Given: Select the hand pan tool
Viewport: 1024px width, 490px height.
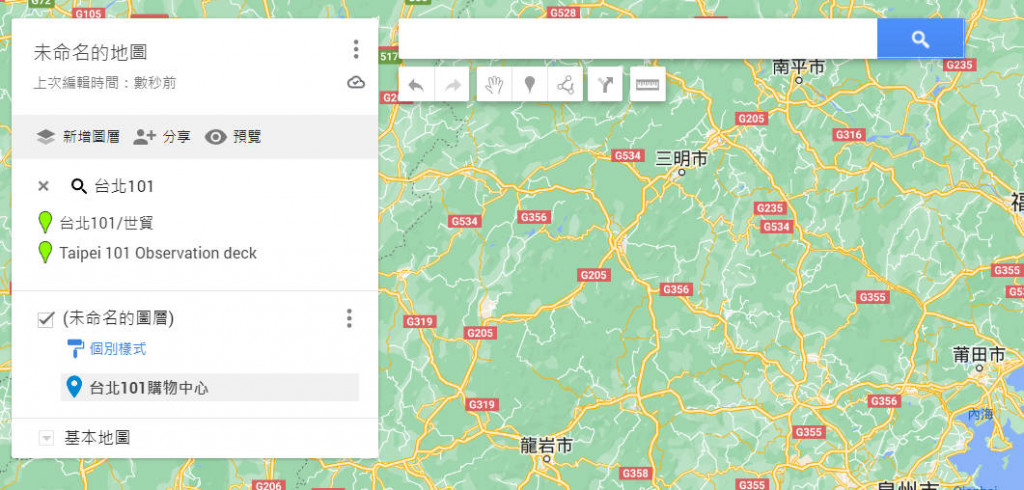Looking at the screenshot, I should pyautogui.click(x=495, y=84).
